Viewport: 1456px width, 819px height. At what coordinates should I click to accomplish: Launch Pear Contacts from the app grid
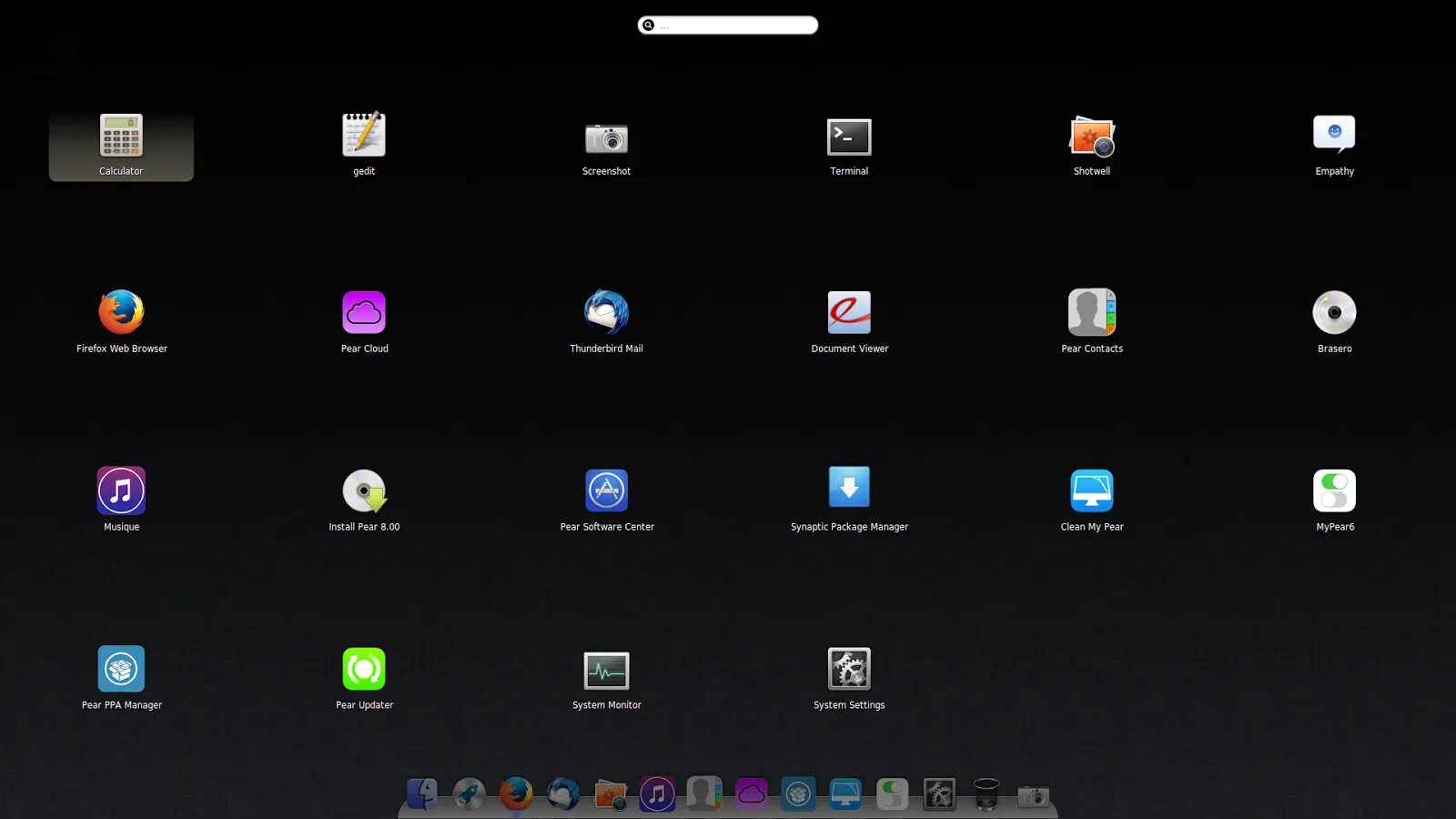[x=1092, y=321]
